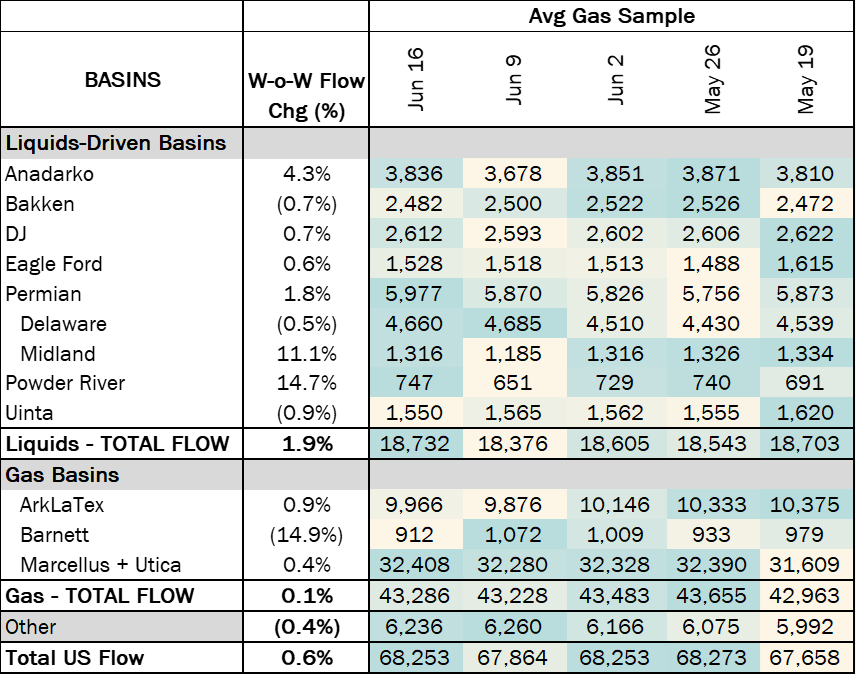Click Total US Flow's 0.6% change
Screen dimensions: 856x675
[307, 658]
